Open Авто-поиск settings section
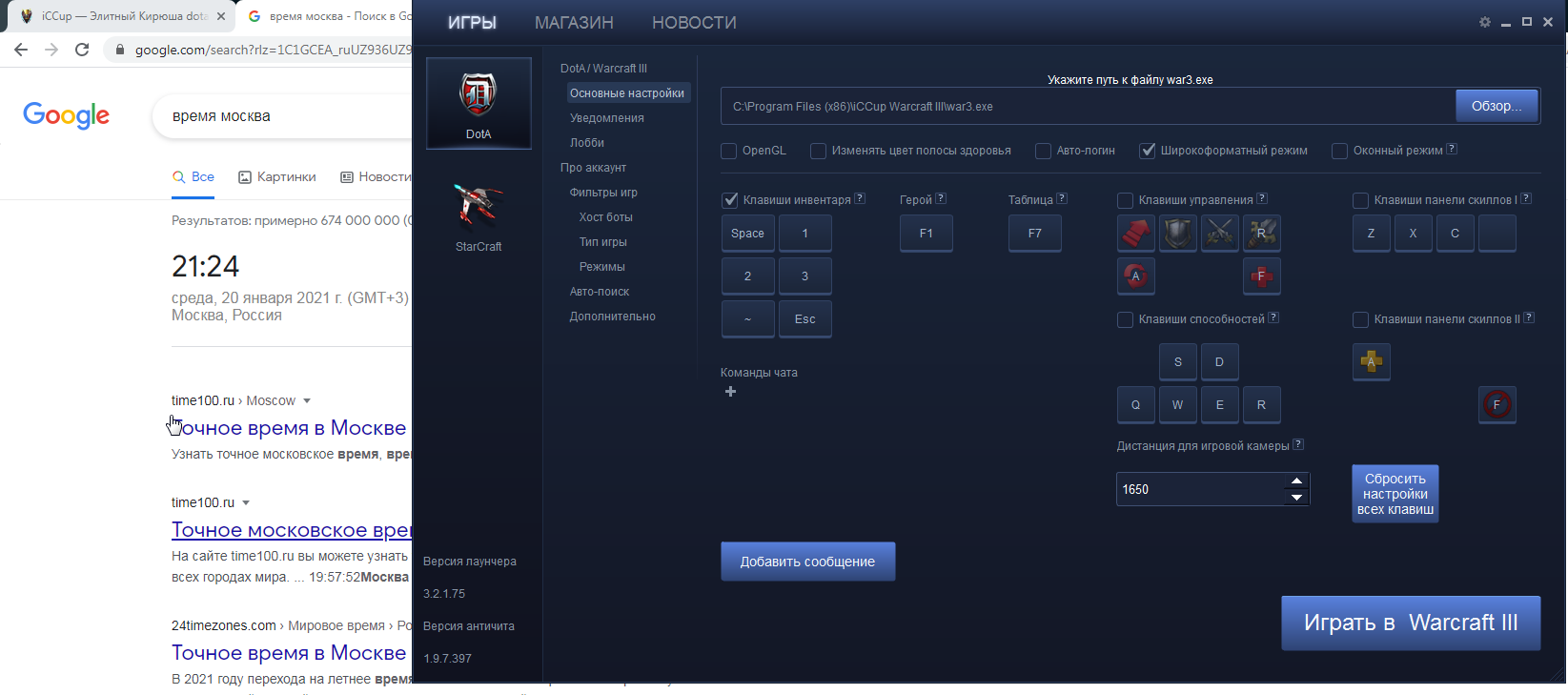1568x695 pixels. click(600, 292)
